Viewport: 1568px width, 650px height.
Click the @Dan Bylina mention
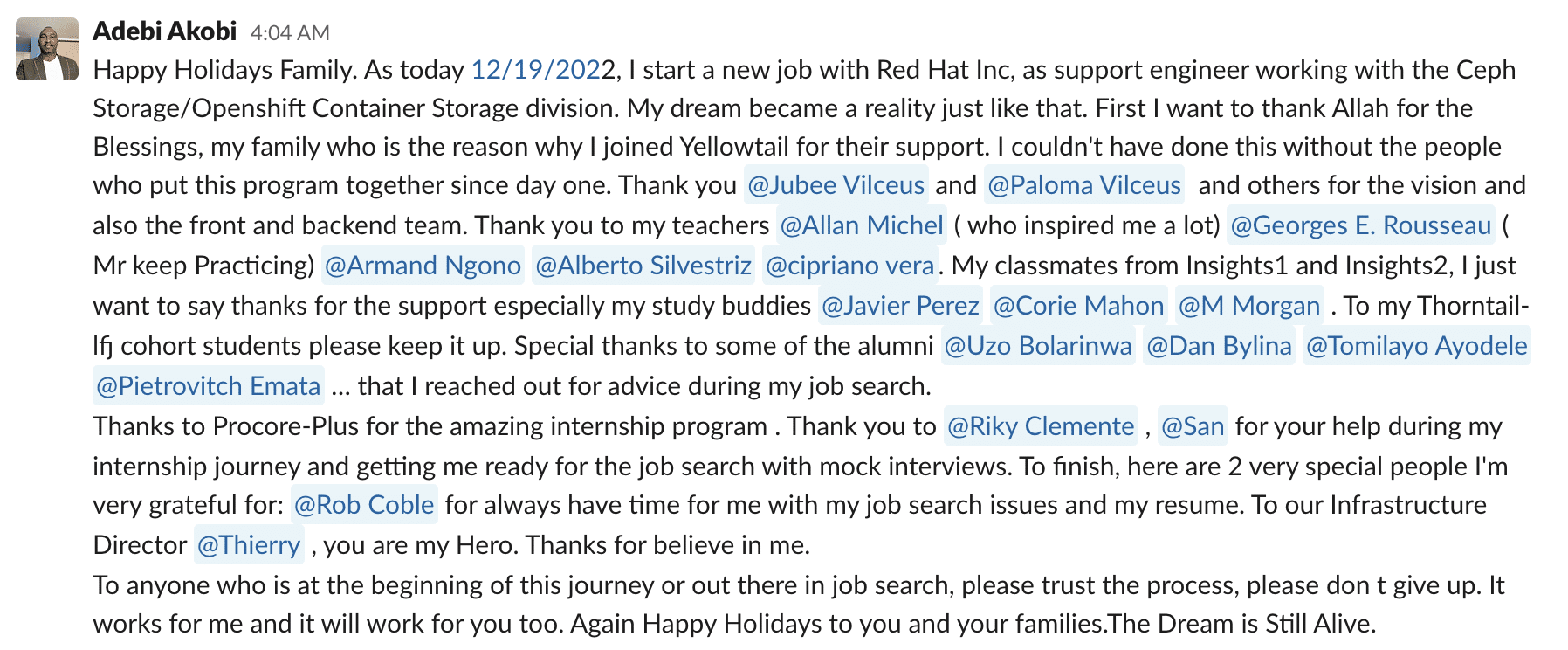pos(1219,346)
